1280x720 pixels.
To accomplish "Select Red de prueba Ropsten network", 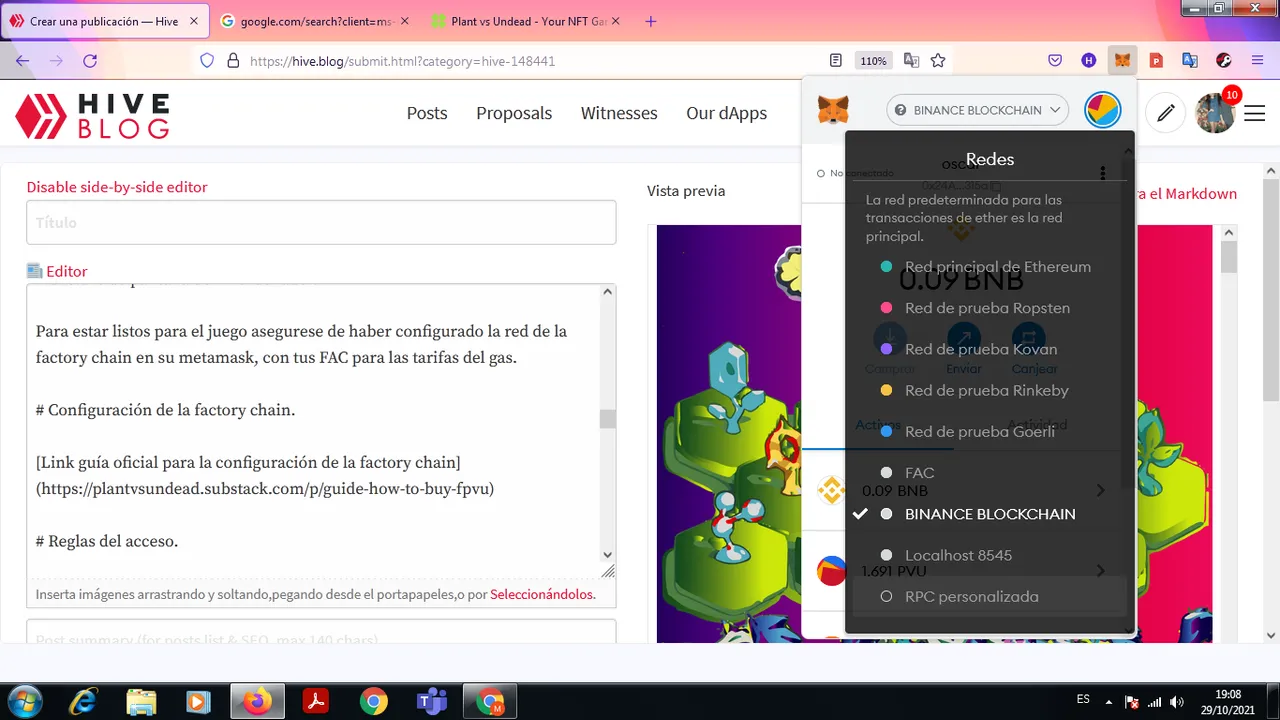I will pyautogui.click(x=986, y=308).
